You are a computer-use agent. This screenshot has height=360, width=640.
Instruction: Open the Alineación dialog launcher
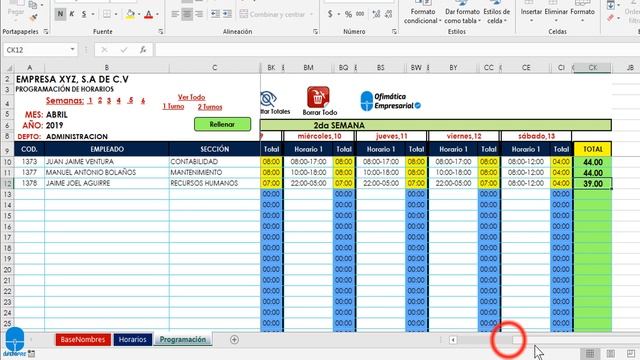point(316,31)
